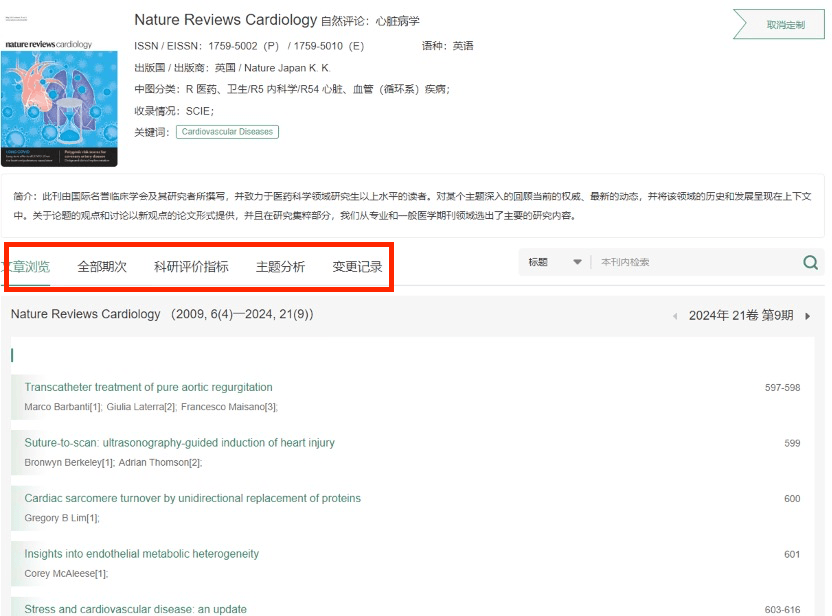The width and height of the screenshot is (832, 616).
Task: Click the coverage range (2009, 6(4)—2024, 21(9))
Action: (x=242, y=314)
